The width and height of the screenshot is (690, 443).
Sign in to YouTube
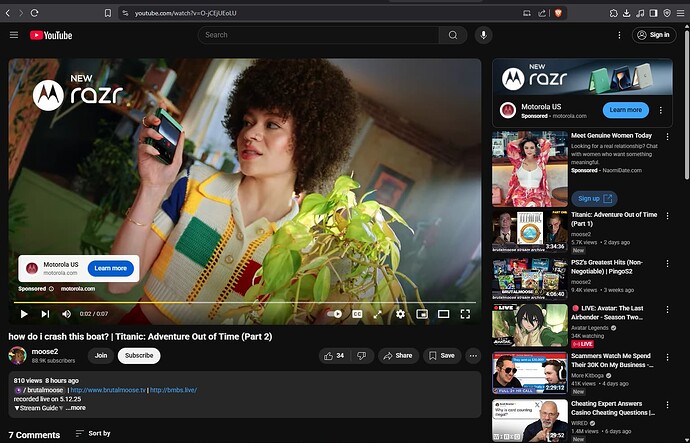coord(654,35)
